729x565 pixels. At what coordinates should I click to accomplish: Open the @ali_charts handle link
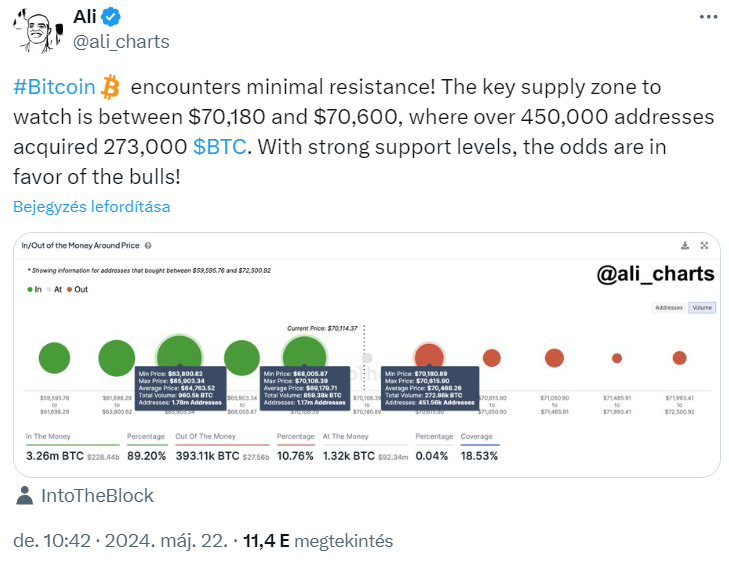click(121, 42)
